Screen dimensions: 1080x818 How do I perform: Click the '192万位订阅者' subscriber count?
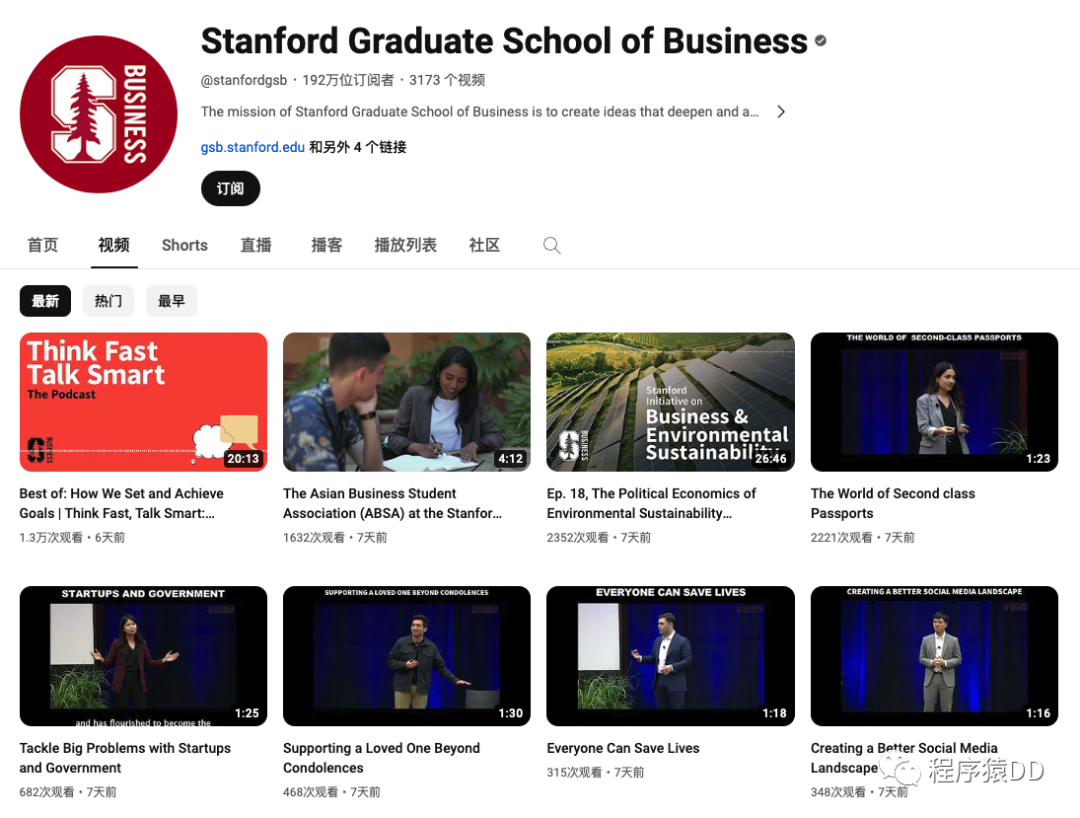pyautogui.click(x=348, y=80)
